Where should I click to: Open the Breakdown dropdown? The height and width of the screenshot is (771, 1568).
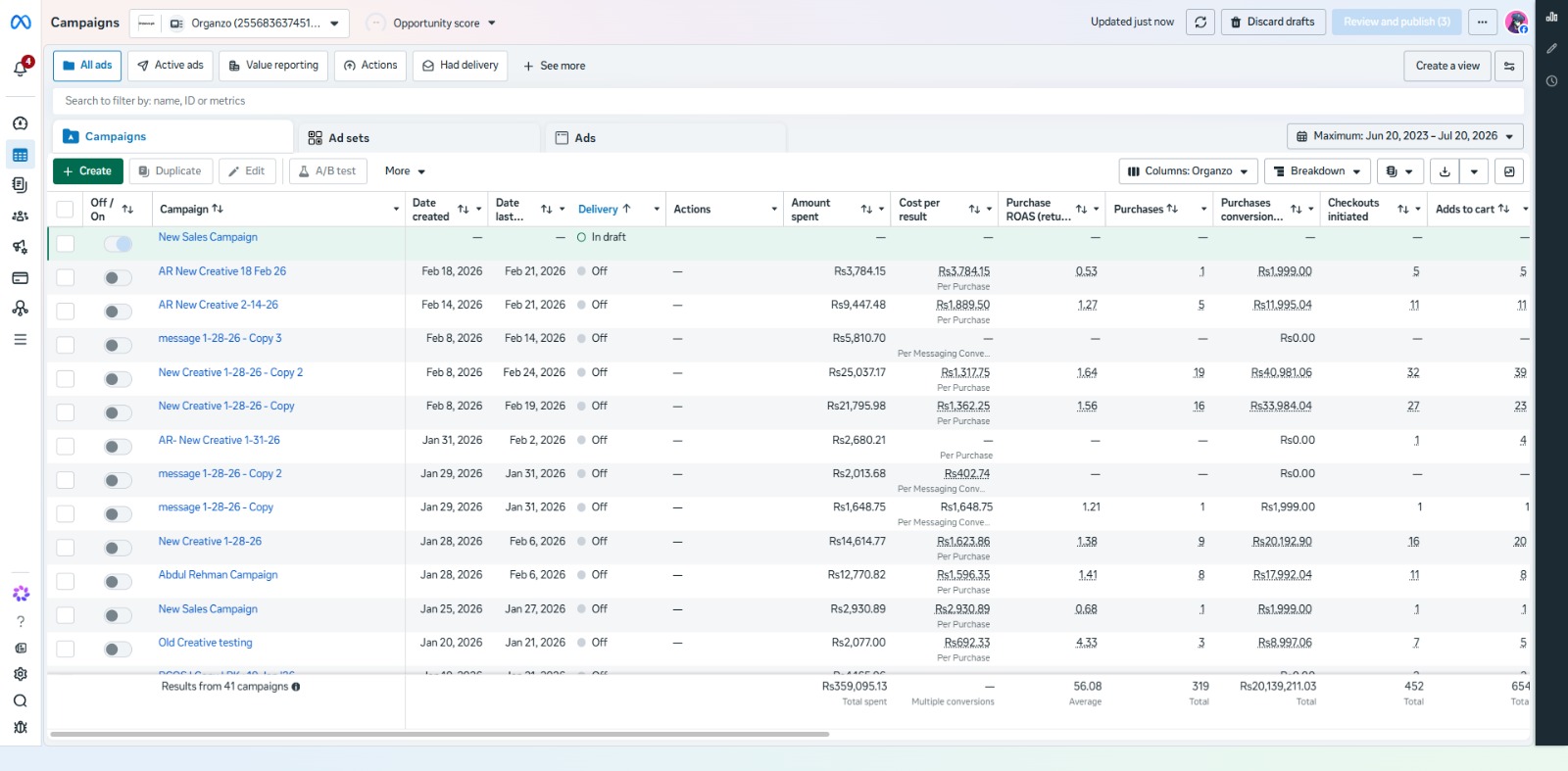pyautogui.click(x=1316, y=171)
